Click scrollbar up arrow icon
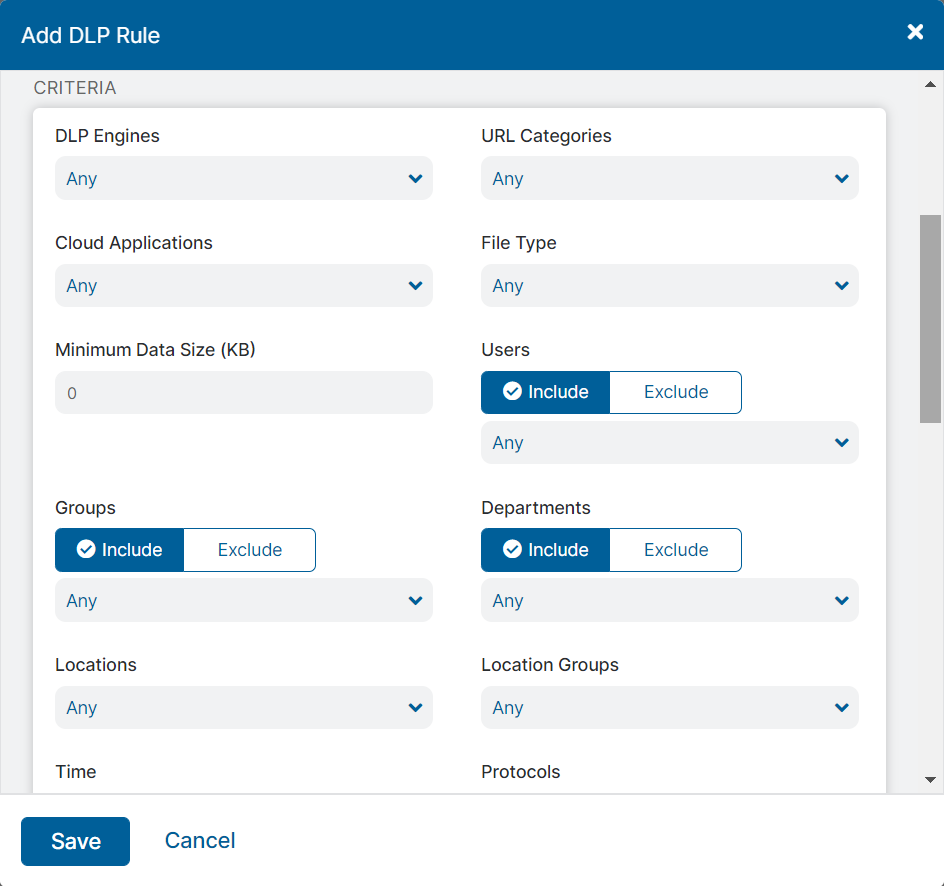This screenshot has width=944, height=886. pos(930,85)
